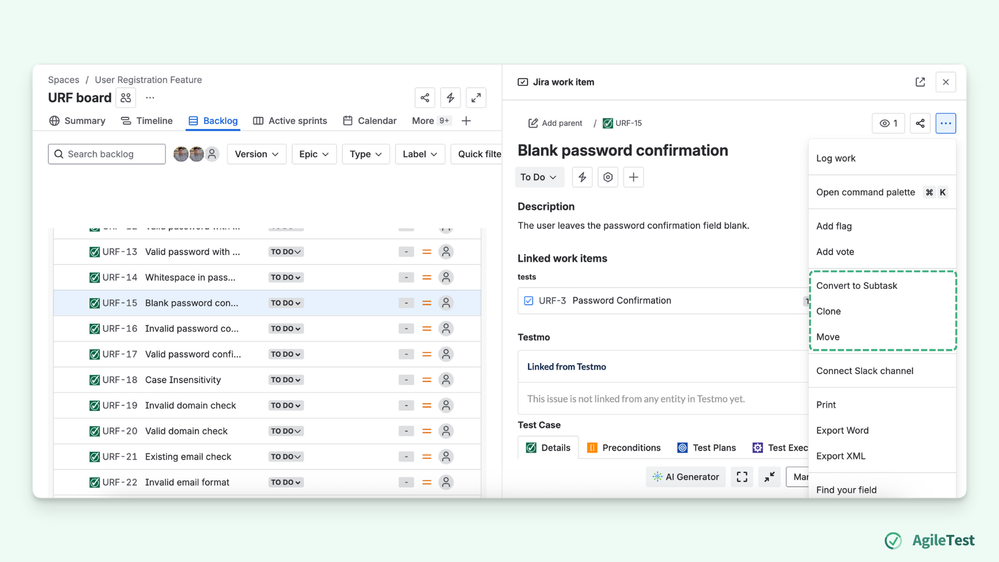Open work item in new window icon
This screenshot has width=999, height=562.
click(920, 82)
